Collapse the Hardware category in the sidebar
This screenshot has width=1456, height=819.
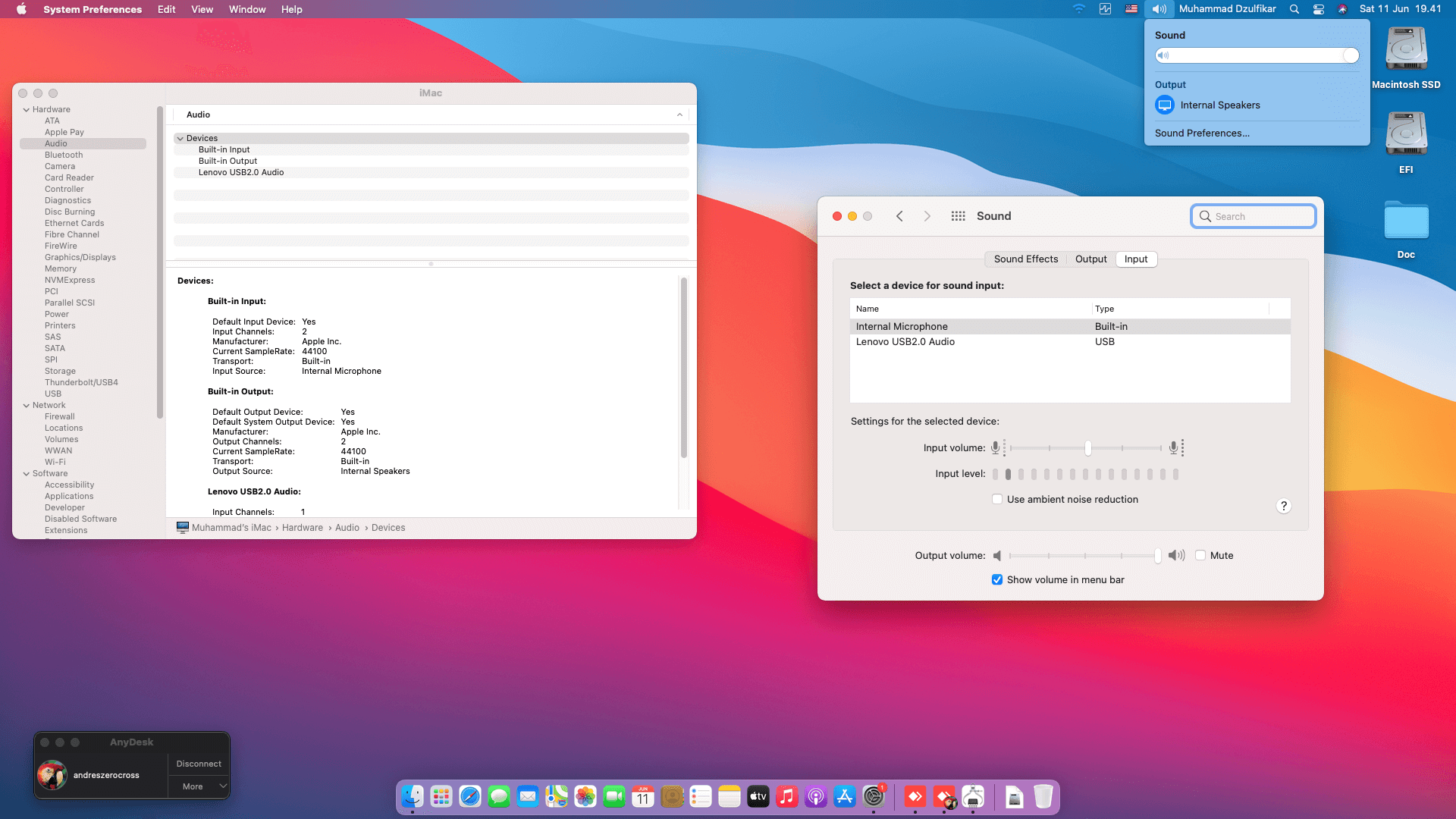point(27,109)
